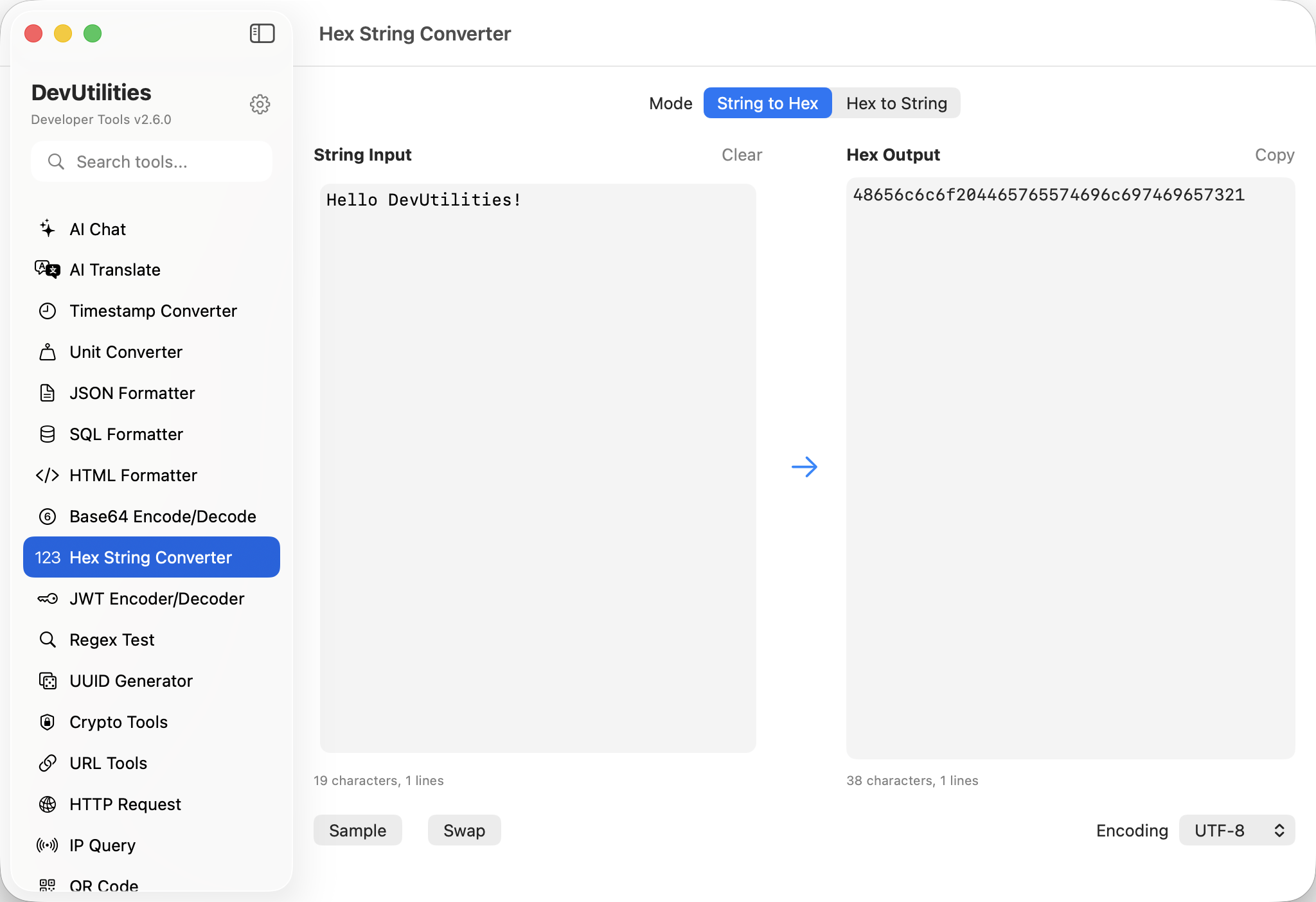The width and height of the screenshot is (1316, 902).
Task: Click the Timestamp Converter clock icon
Action: [48, 311]
